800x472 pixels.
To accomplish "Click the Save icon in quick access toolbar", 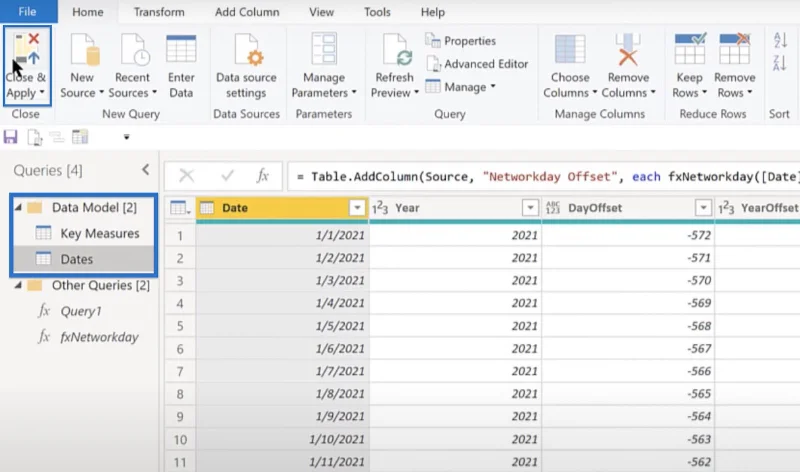I will (x=10, y=137).
